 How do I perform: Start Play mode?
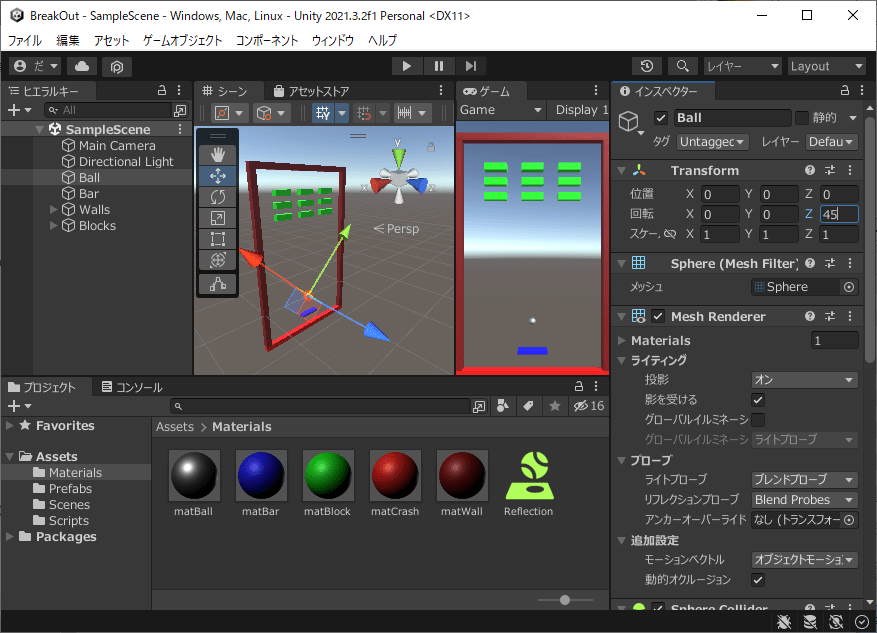(x=407, y=66)
